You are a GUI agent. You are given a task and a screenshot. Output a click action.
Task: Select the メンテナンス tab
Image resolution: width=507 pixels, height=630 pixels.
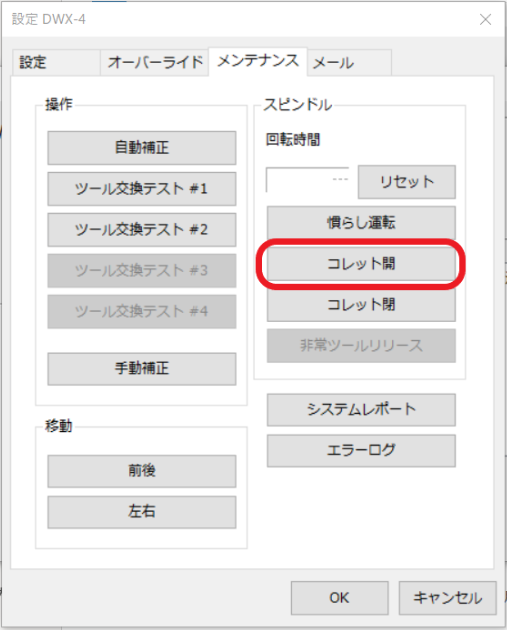[258, 61]
